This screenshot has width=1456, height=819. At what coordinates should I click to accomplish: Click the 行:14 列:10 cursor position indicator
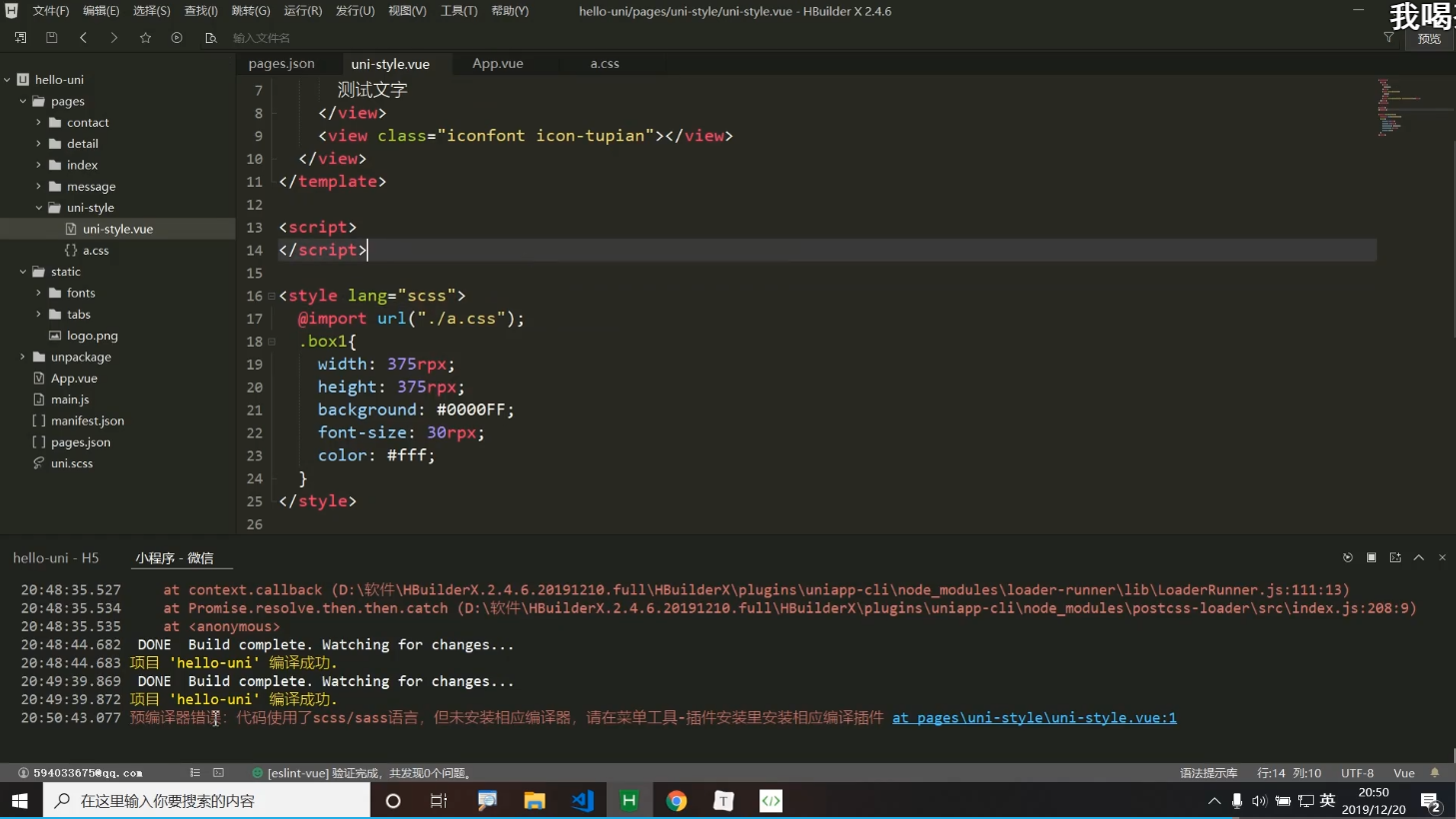click(x=1289, y=773)
